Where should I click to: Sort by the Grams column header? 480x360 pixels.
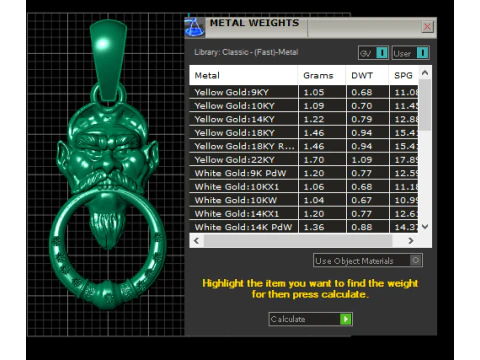coord(322,75)
